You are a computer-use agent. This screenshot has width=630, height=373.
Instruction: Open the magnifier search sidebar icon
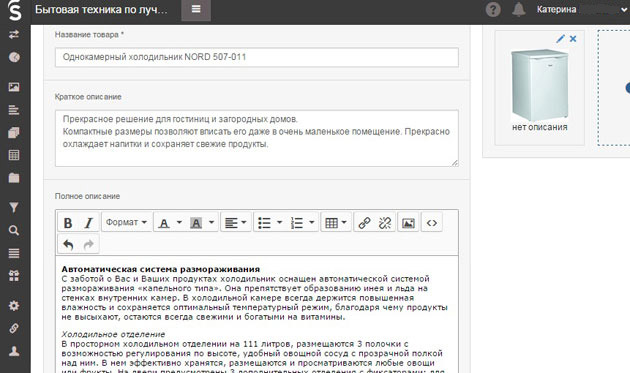click(14, 230)
